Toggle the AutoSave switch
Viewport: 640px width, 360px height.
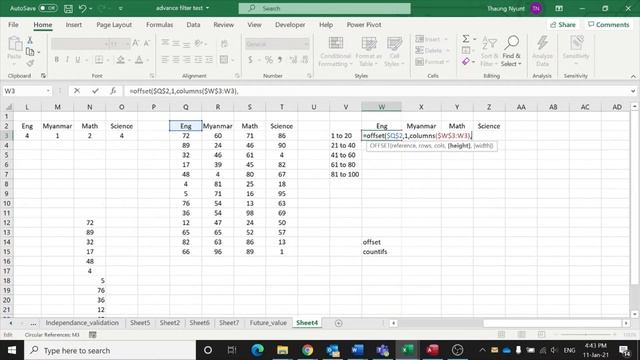pyautogui.click(x=48, y=8)
